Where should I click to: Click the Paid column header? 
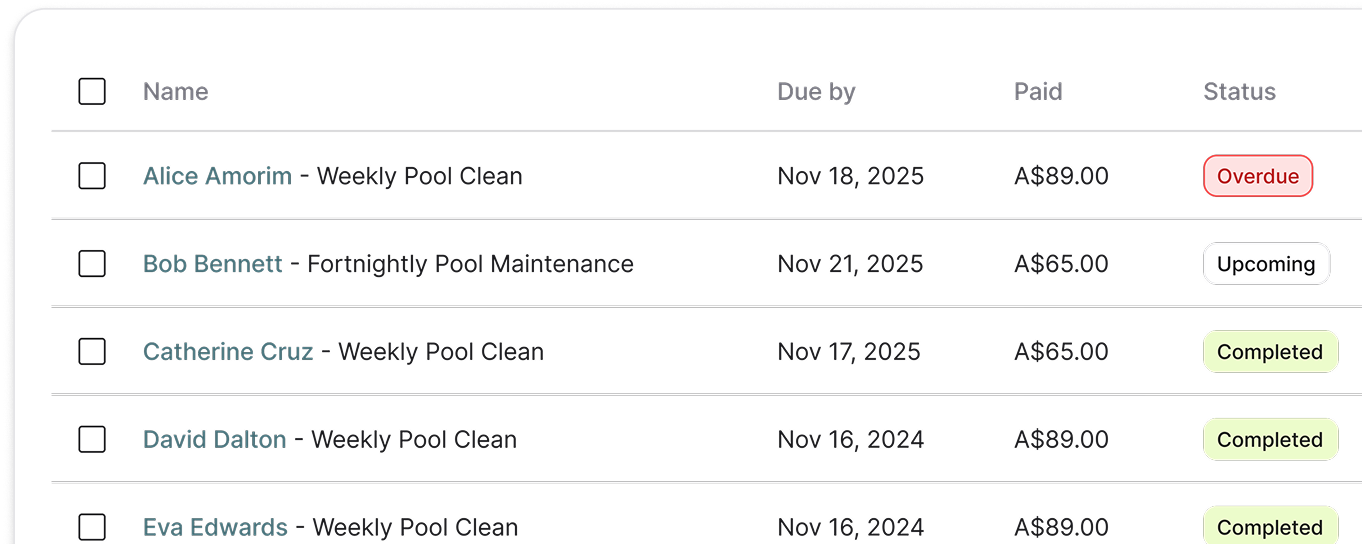coord(1038,92)
